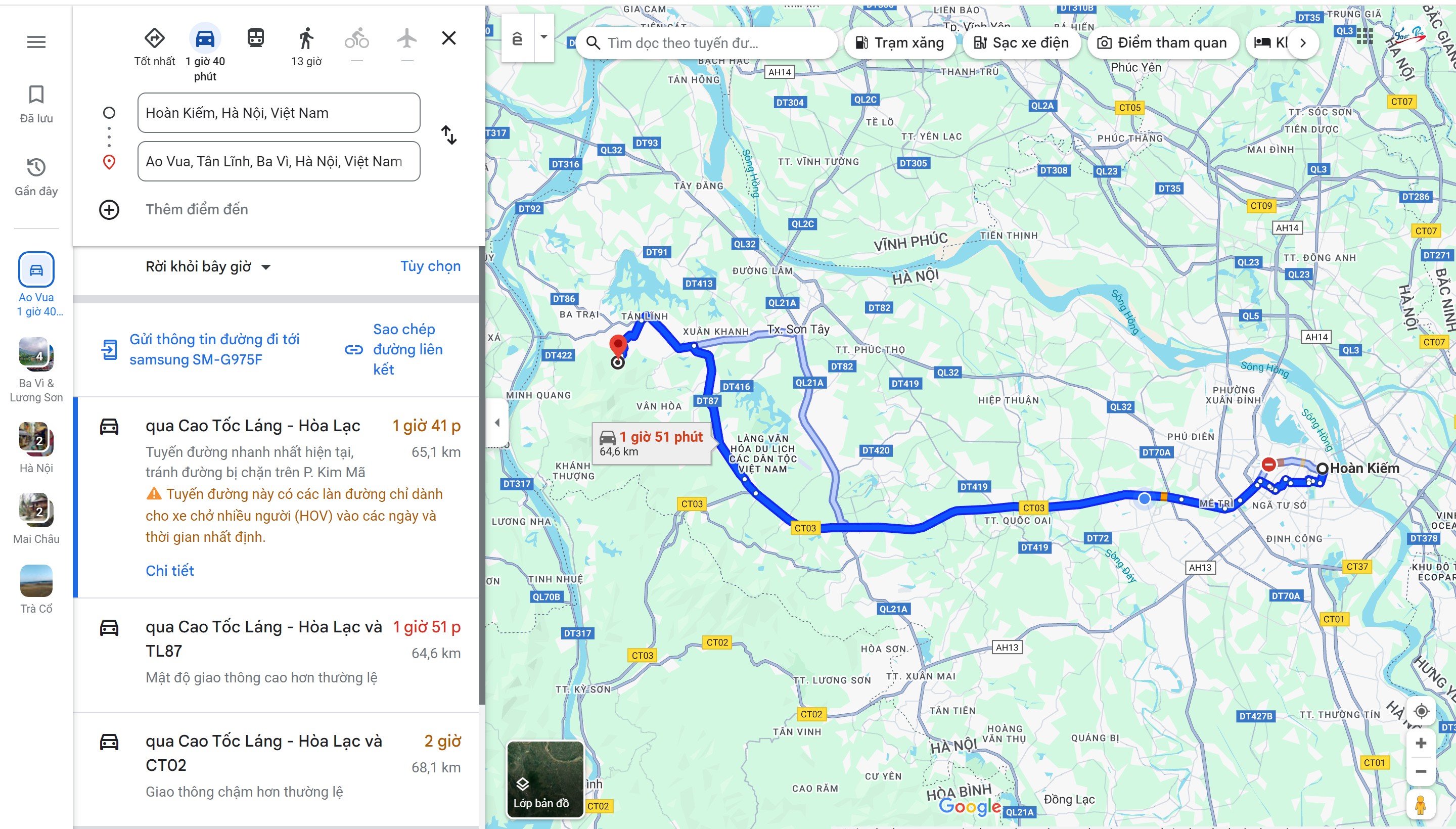Click the add destination plus icon
The width and height of the screenshot is (1456, 829).
pos(109,210)
